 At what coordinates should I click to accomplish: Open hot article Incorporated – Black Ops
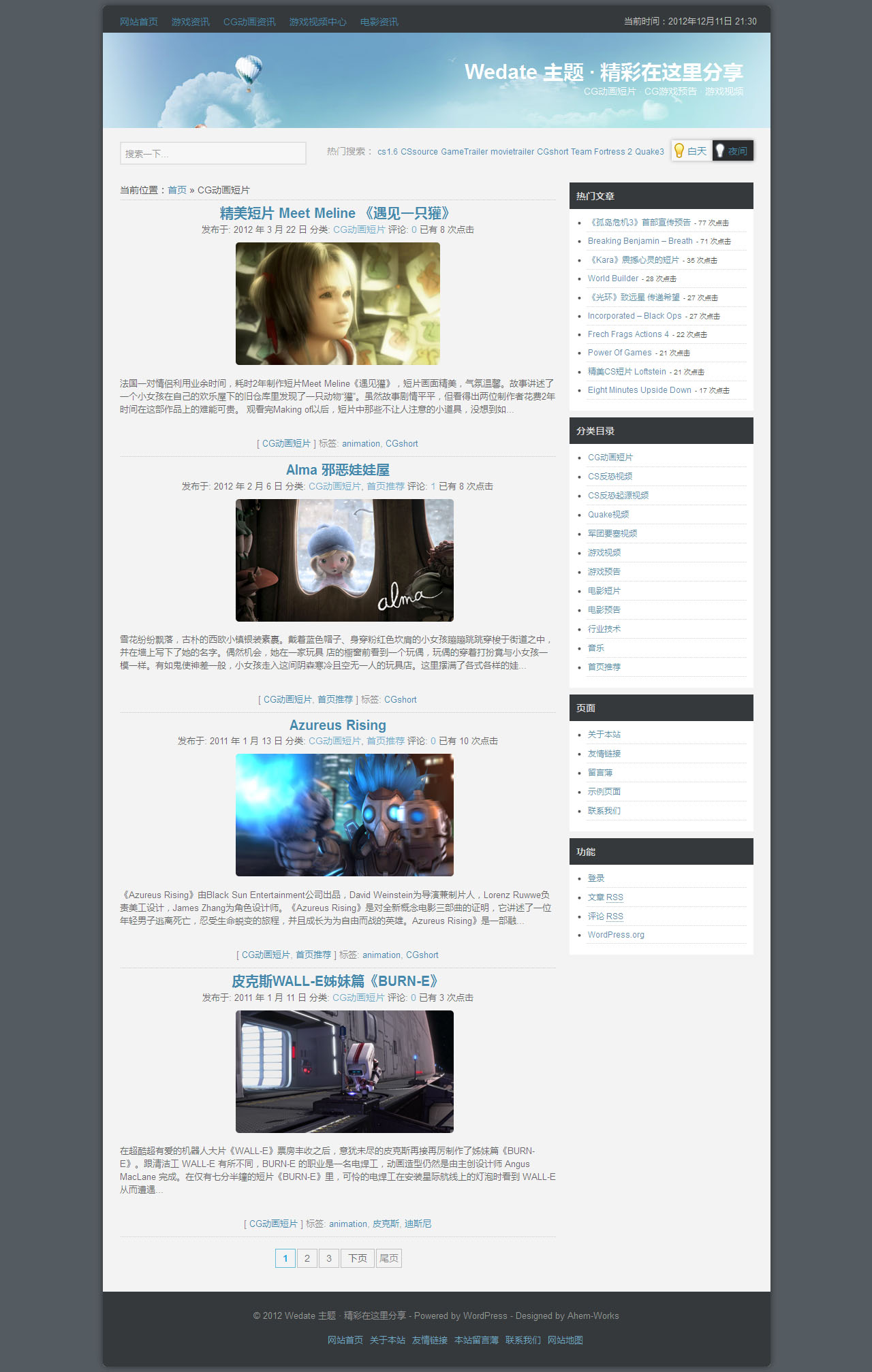pos(635,316)
